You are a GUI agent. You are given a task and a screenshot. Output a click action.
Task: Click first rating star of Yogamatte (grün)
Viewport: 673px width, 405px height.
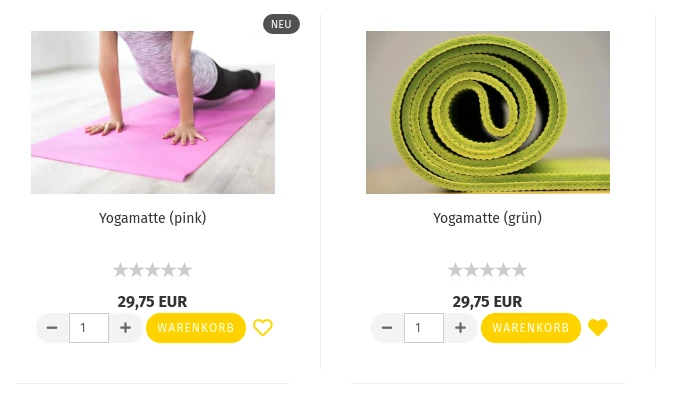(455, 270)
